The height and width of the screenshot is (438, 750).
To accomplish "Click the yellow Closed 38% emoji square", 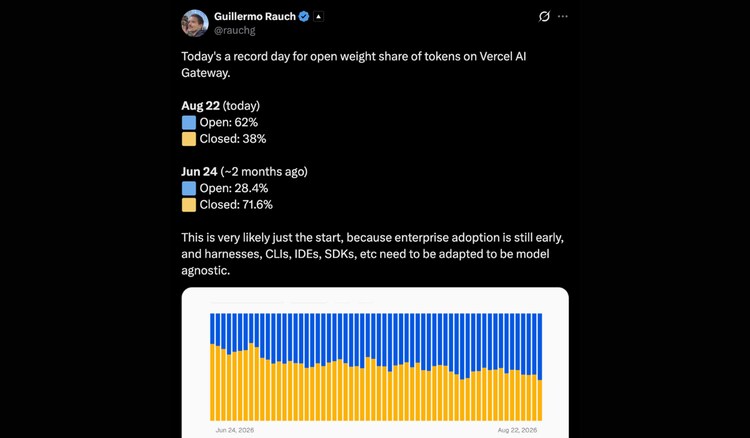I will 189,139.
